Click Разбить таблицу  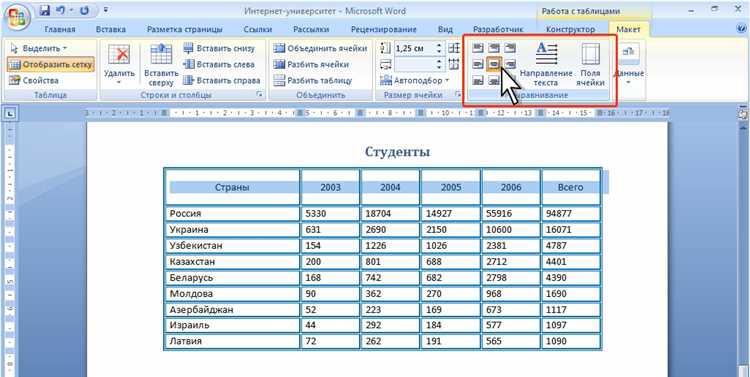(x=312, y=80)
